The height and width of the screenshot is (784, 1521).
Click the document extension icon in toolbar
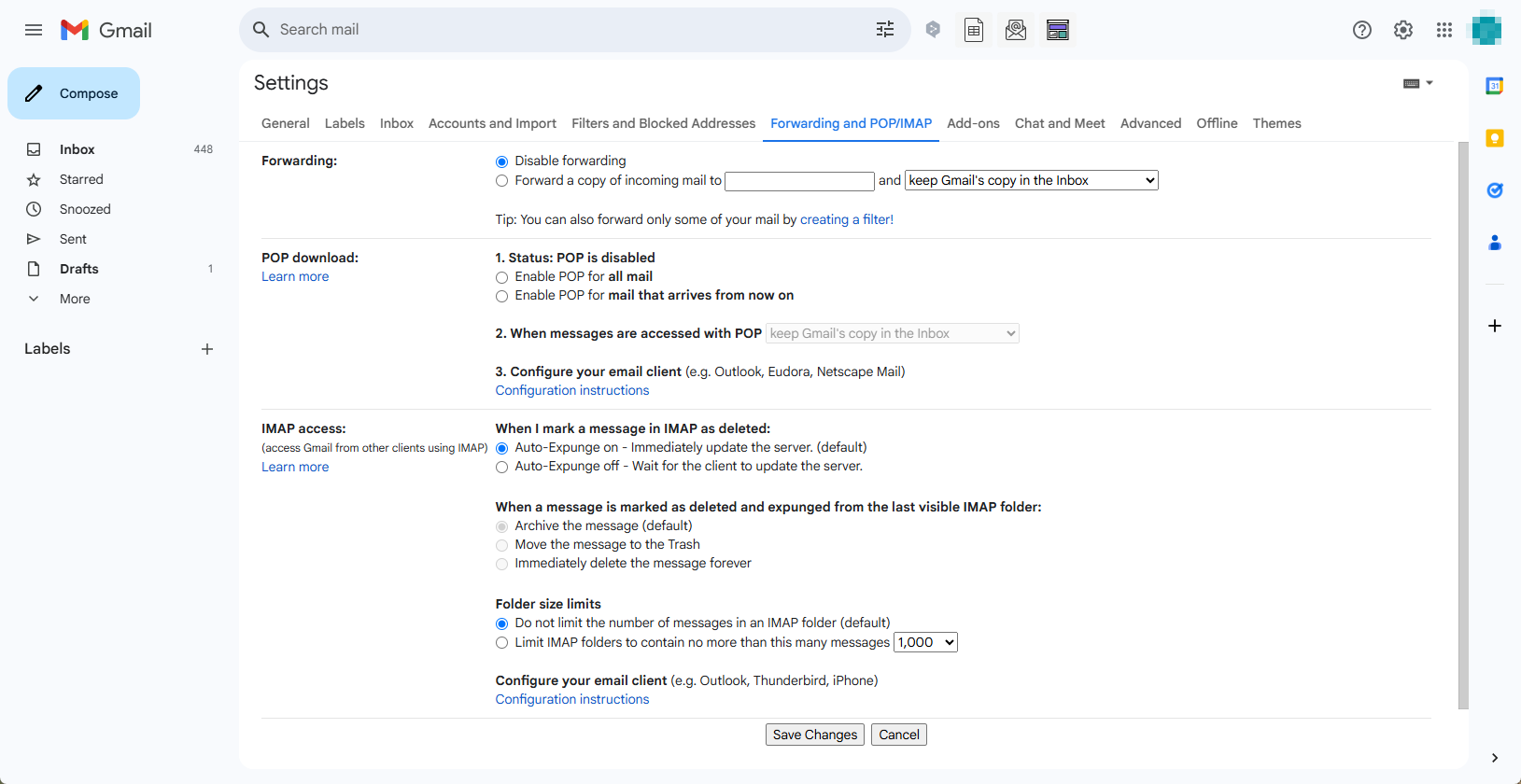click(x=974, y=30)
